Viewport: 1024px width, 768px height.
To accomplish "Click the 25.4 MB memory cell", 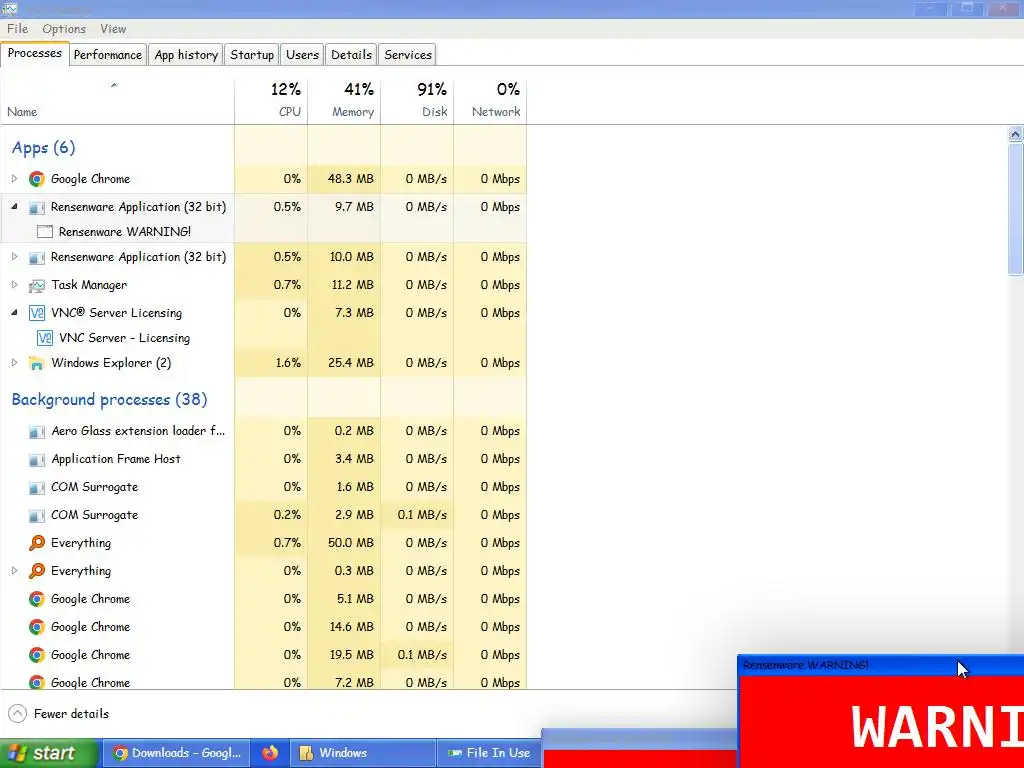I will (344, 363).
